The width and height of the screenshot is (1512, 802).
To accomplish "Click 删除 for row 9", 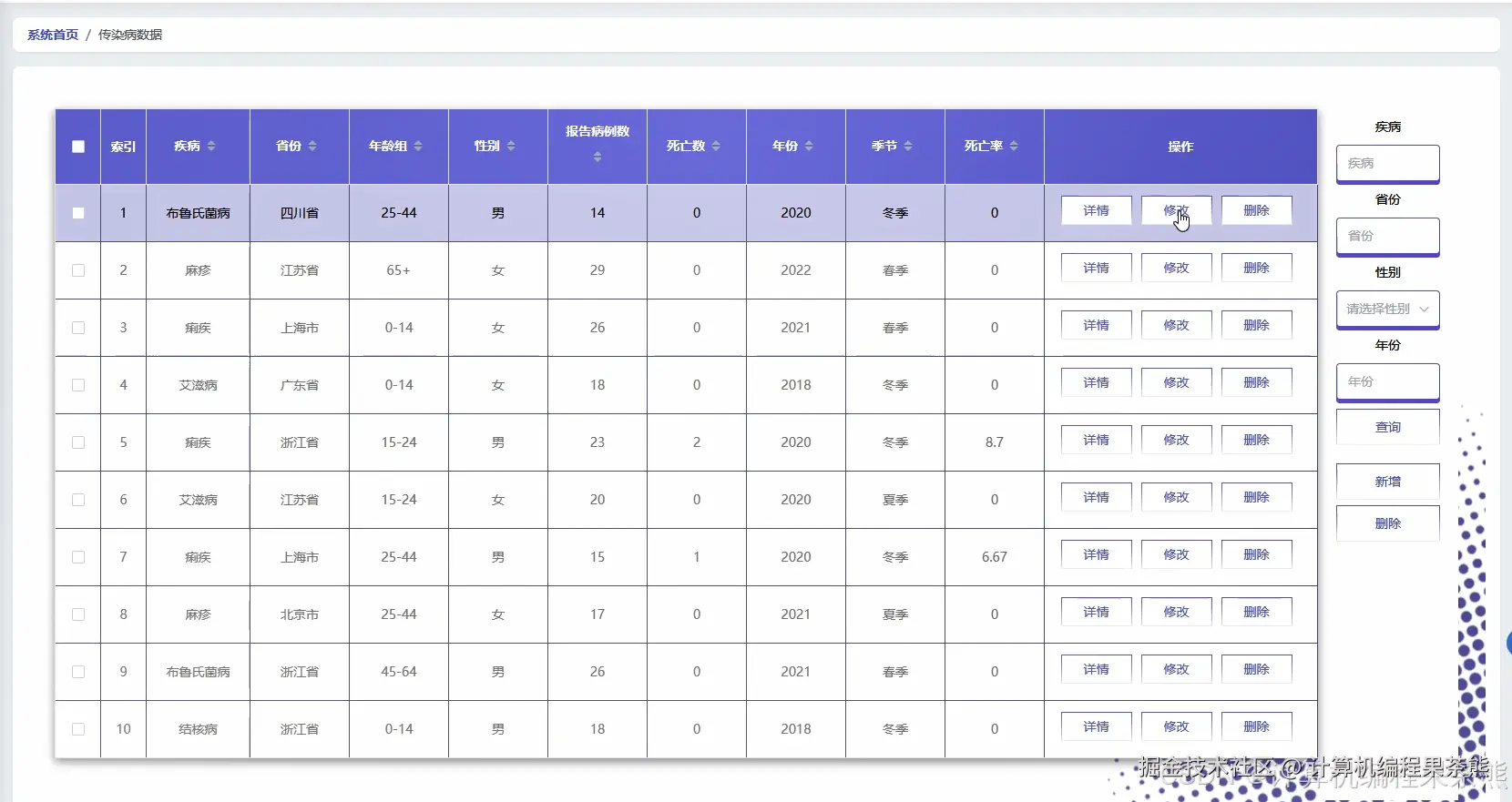I will point(1256,669).
